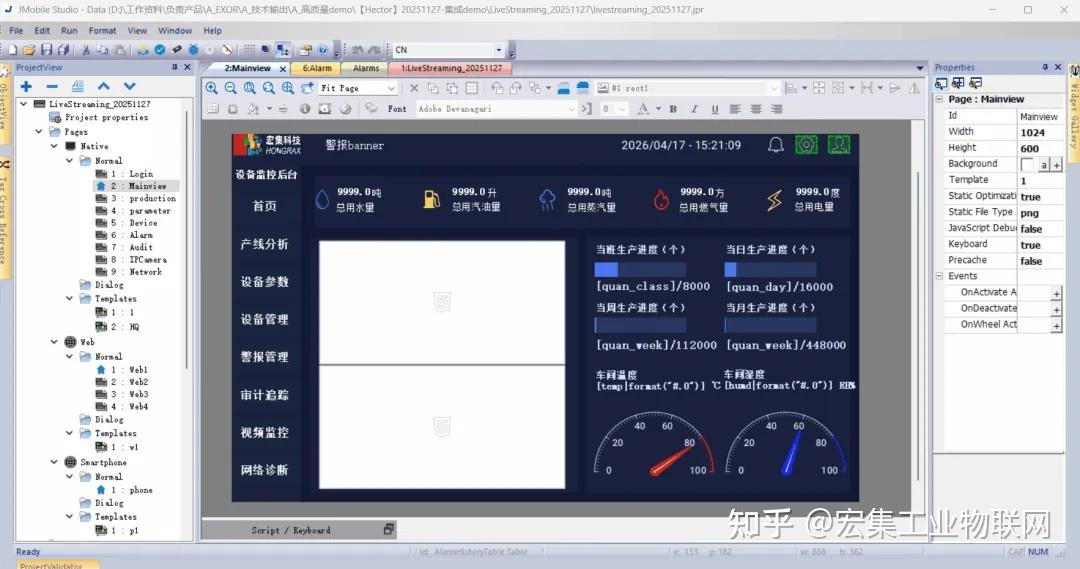
Task: Pin the Properties panel
Action: point(1045,68)
